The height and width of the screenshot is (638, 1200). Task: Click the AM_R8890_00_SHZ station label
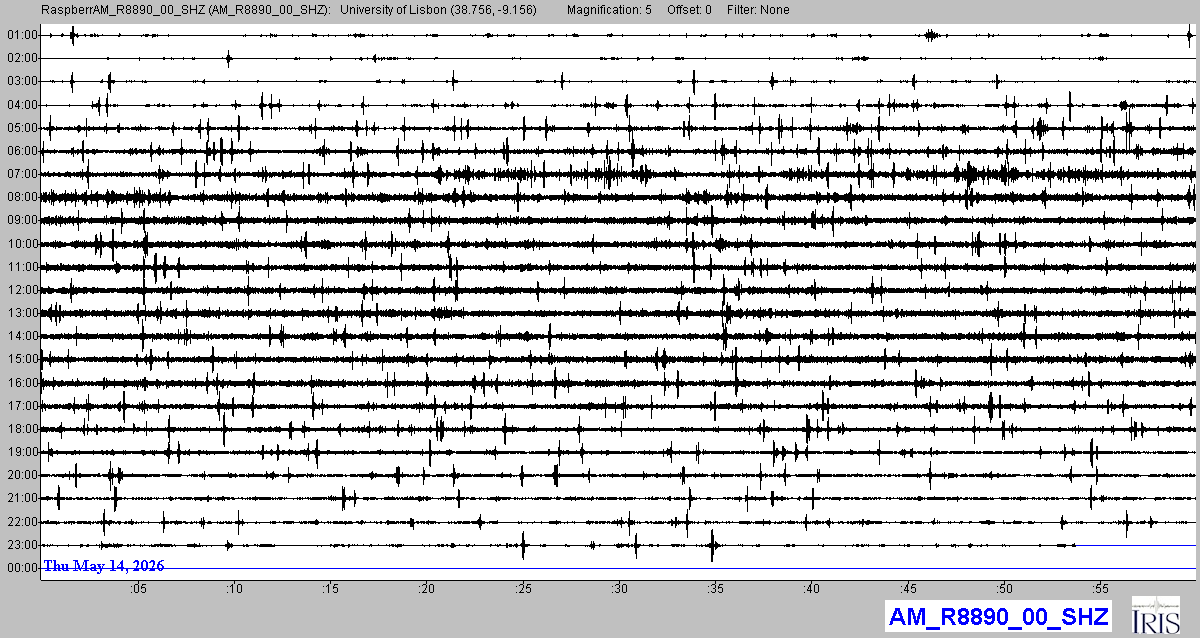point(997,616)
